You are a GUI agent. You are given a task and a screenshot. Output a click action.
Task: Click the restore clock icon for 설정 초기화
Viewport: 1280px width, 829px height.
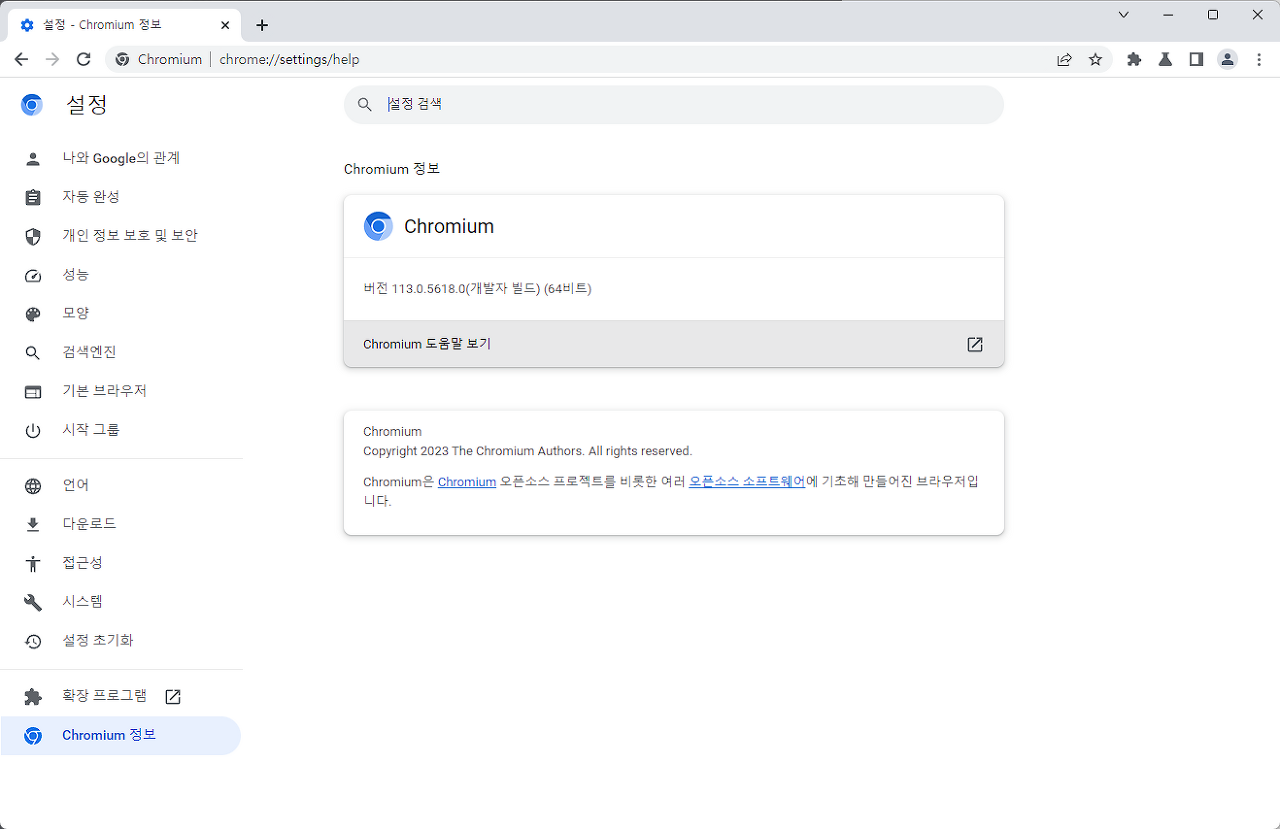point(33,641)
